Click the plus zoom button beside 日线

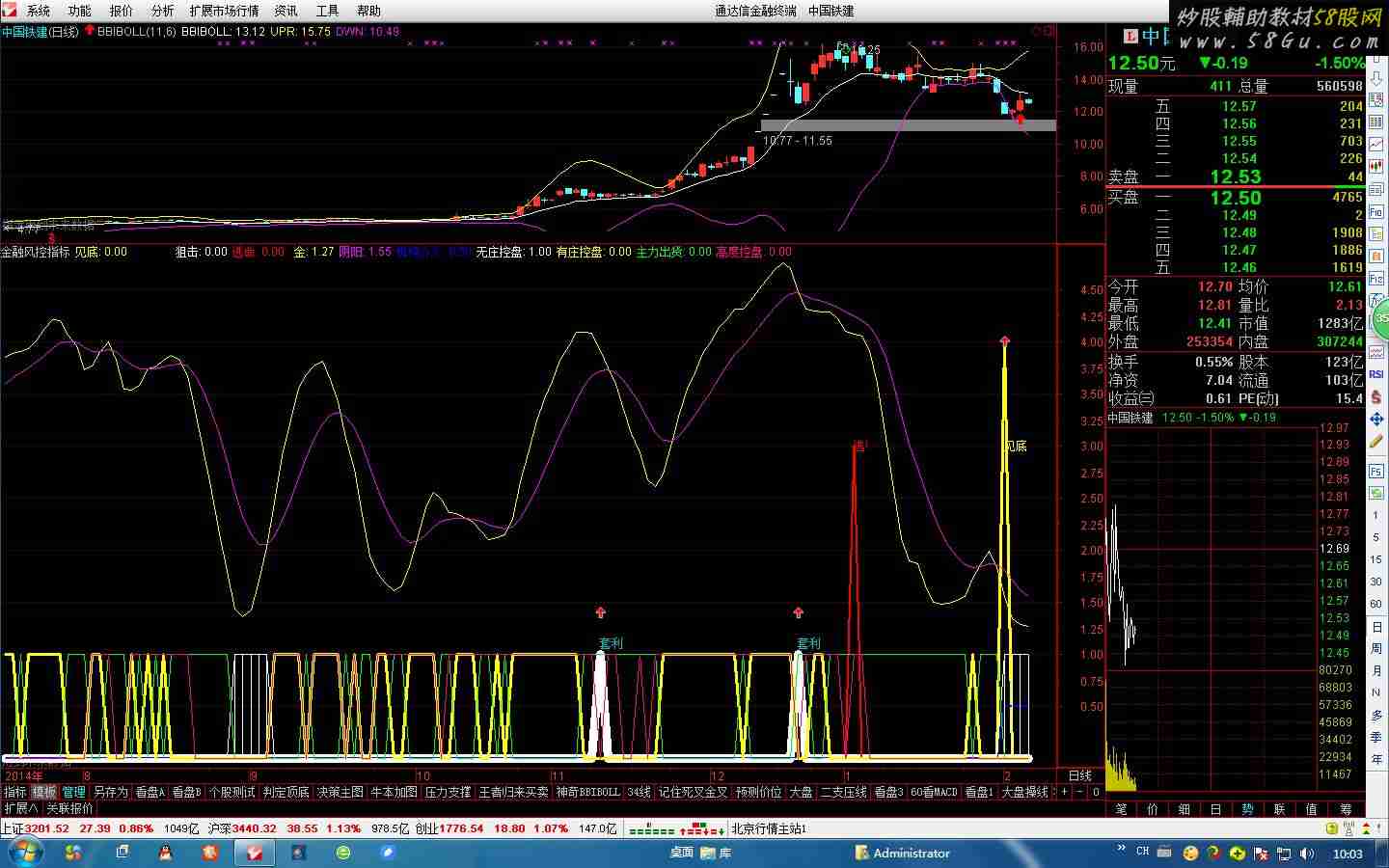pos(1065,792)
